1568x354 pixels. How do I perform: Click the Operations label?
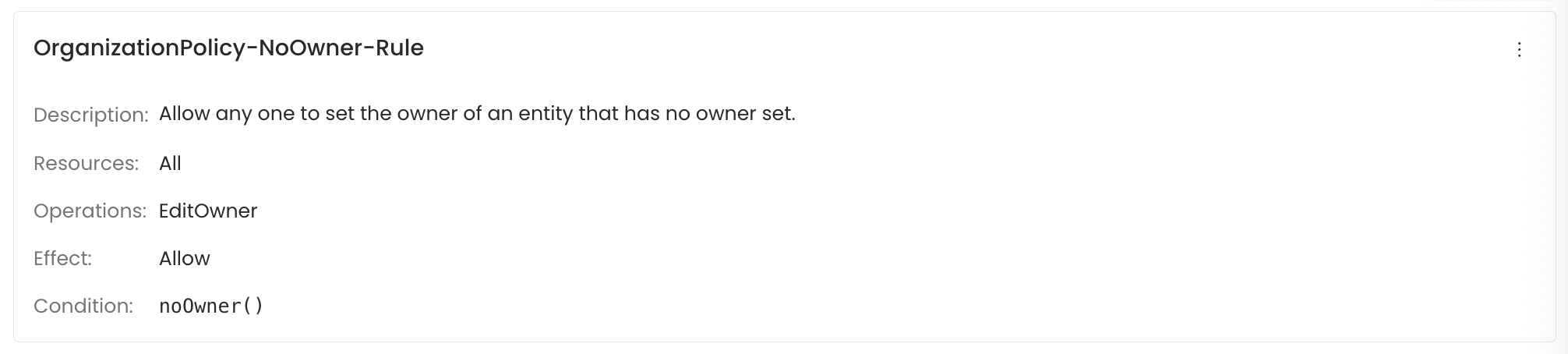90,211
